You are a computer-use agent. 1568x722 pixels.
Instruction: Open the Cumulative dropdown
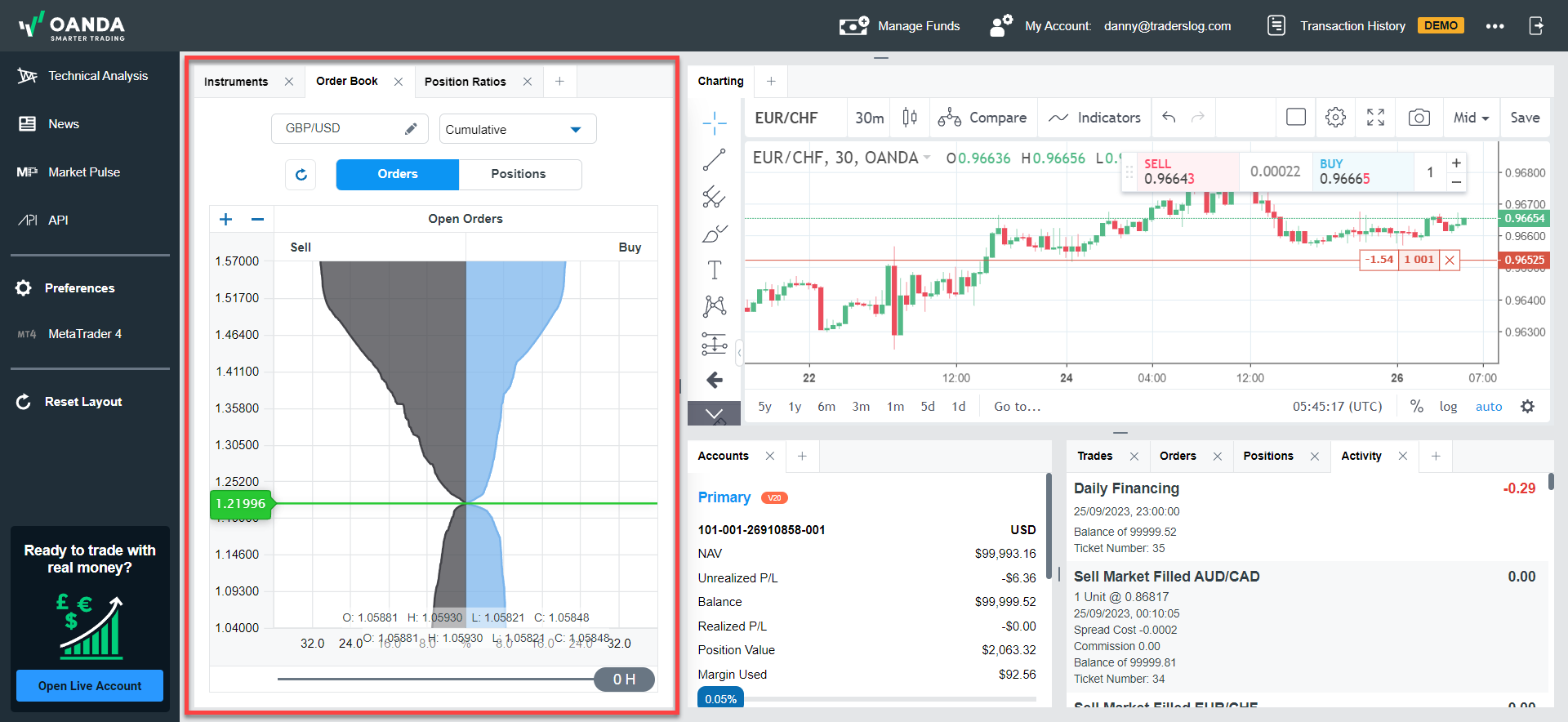coord(518,129)
